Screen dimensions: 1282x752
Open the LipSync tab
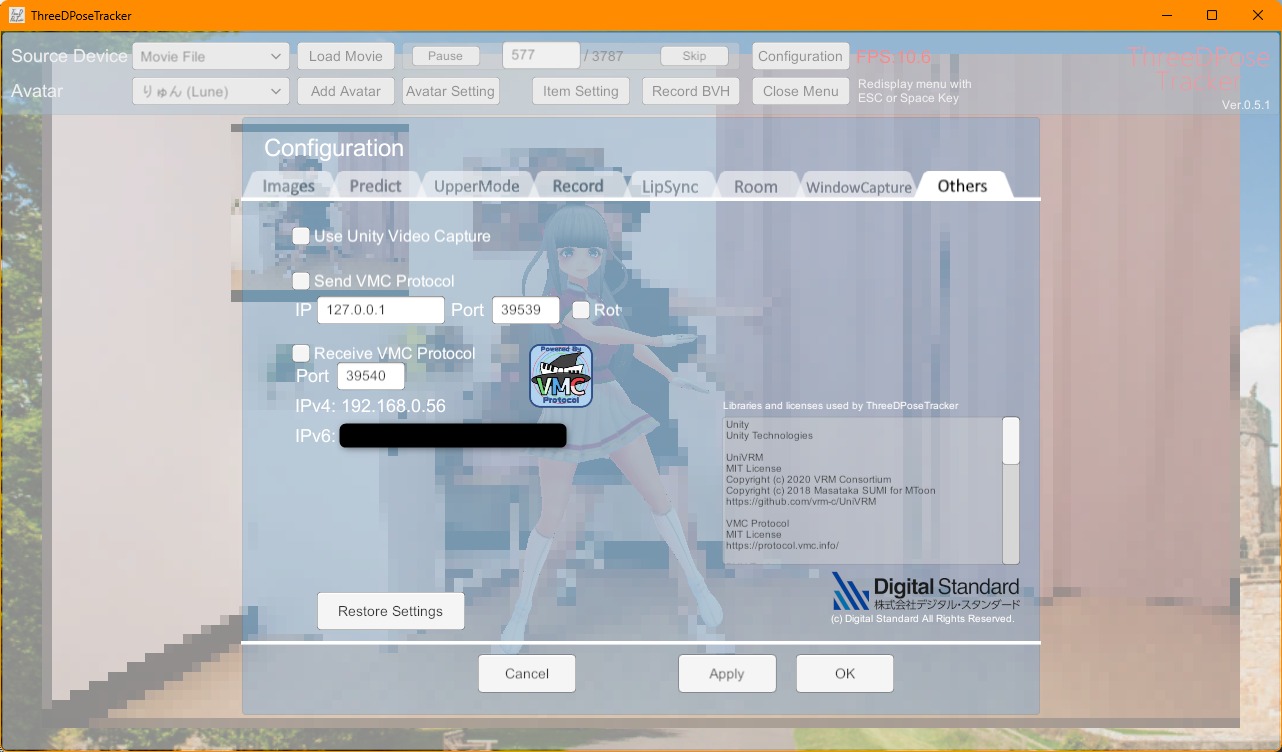coord(670,186)
